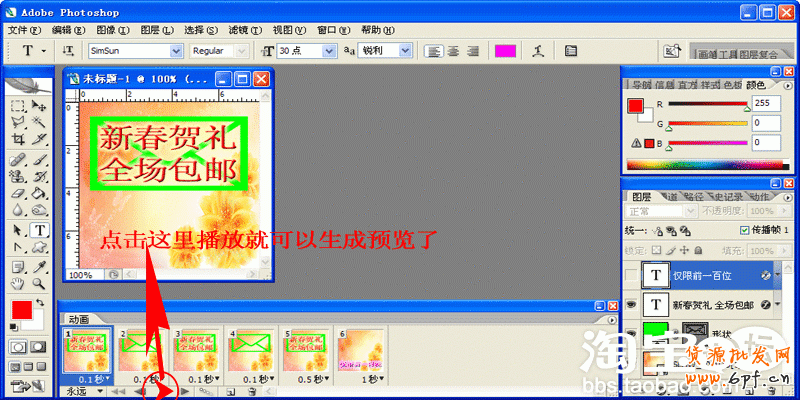Open the SimSun font family dropdown
Image resolution: width=800 pixels, height=400 pixels.
coord(177,50)
